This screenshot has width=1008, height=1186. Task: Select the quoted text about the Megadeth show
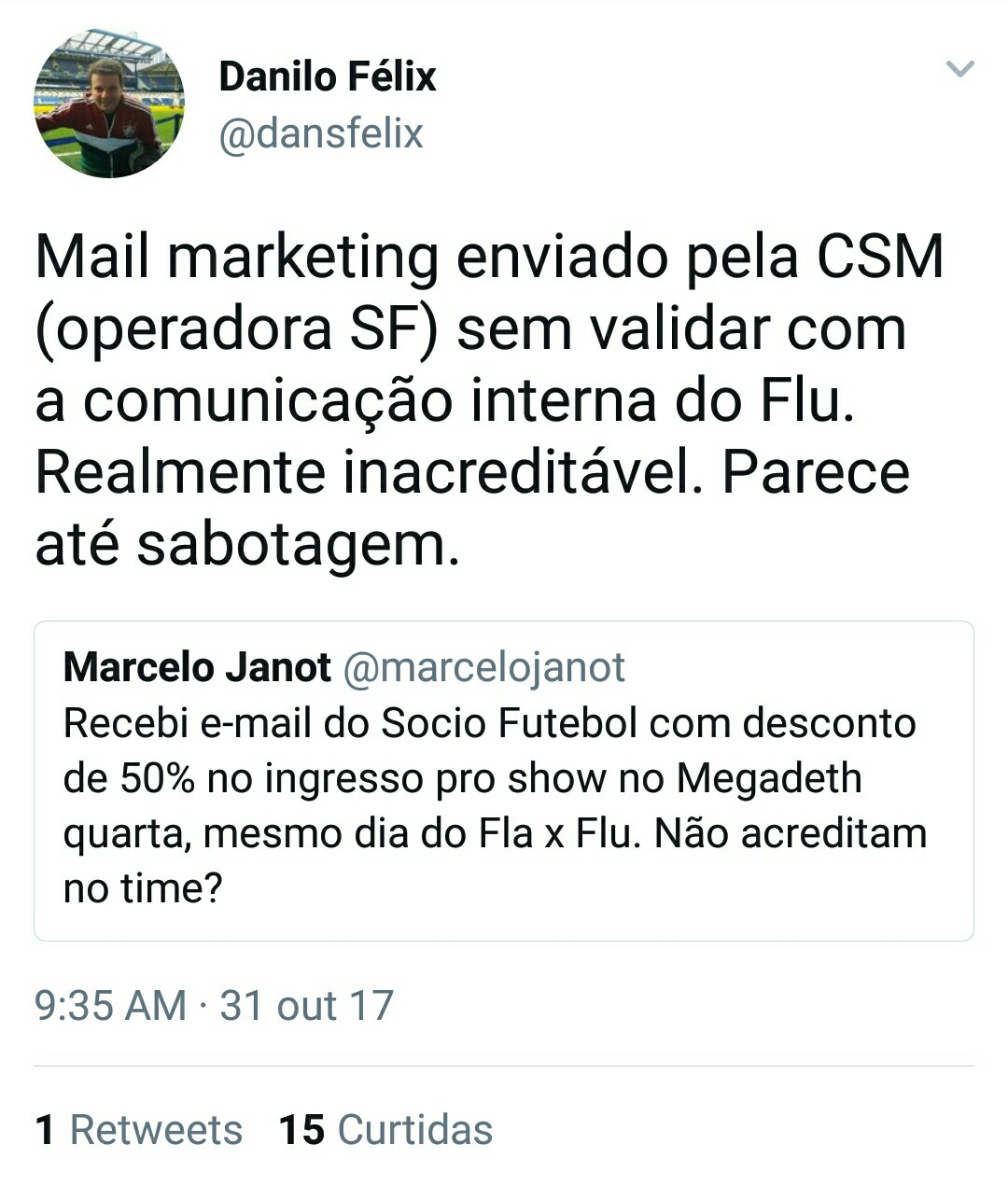pos(495,805)
